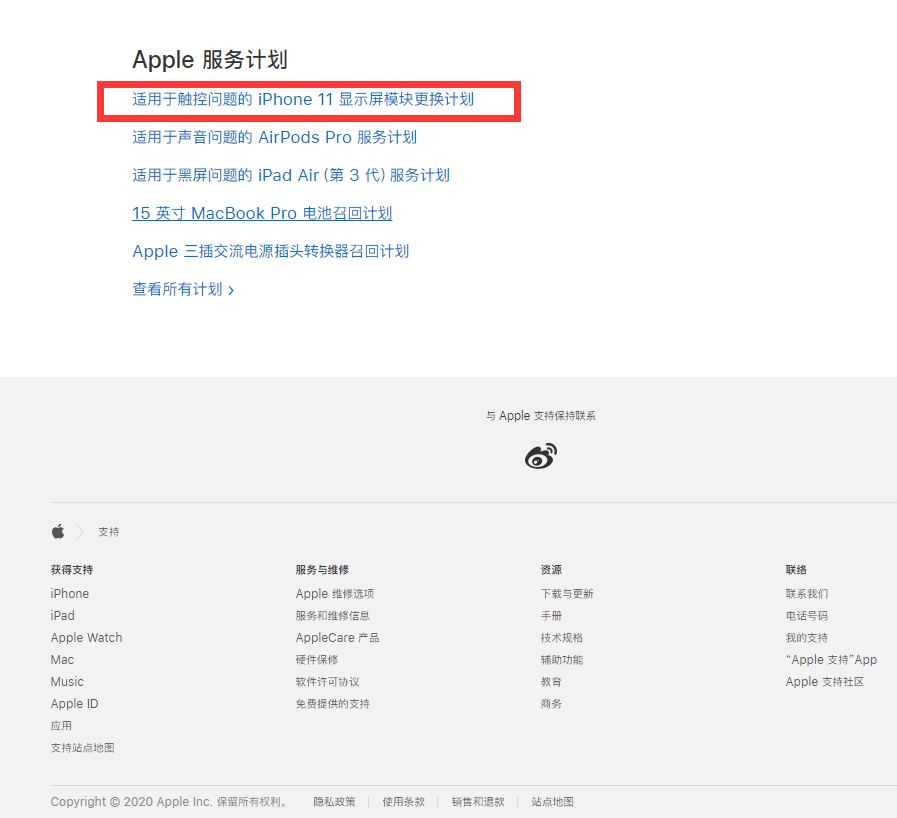
Task: Click the Apple logo in the footer breadcrumb
Action: pyautogui.click(x=58, y=531)
